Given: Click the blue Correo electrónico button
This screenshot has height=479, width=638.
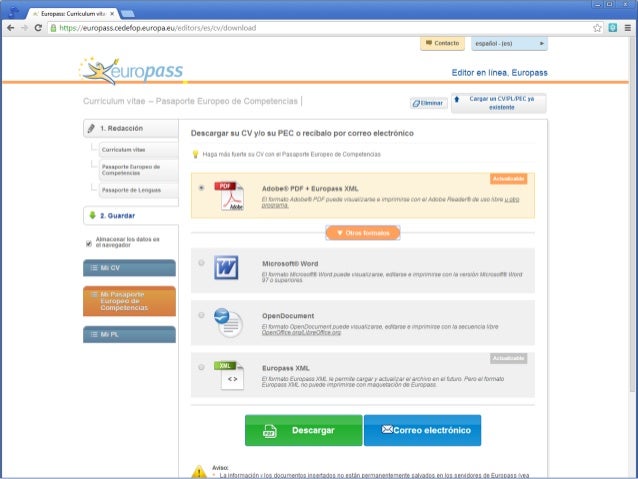Looking at the screenshot, I should pyautogui.click(x=422, y=430).
